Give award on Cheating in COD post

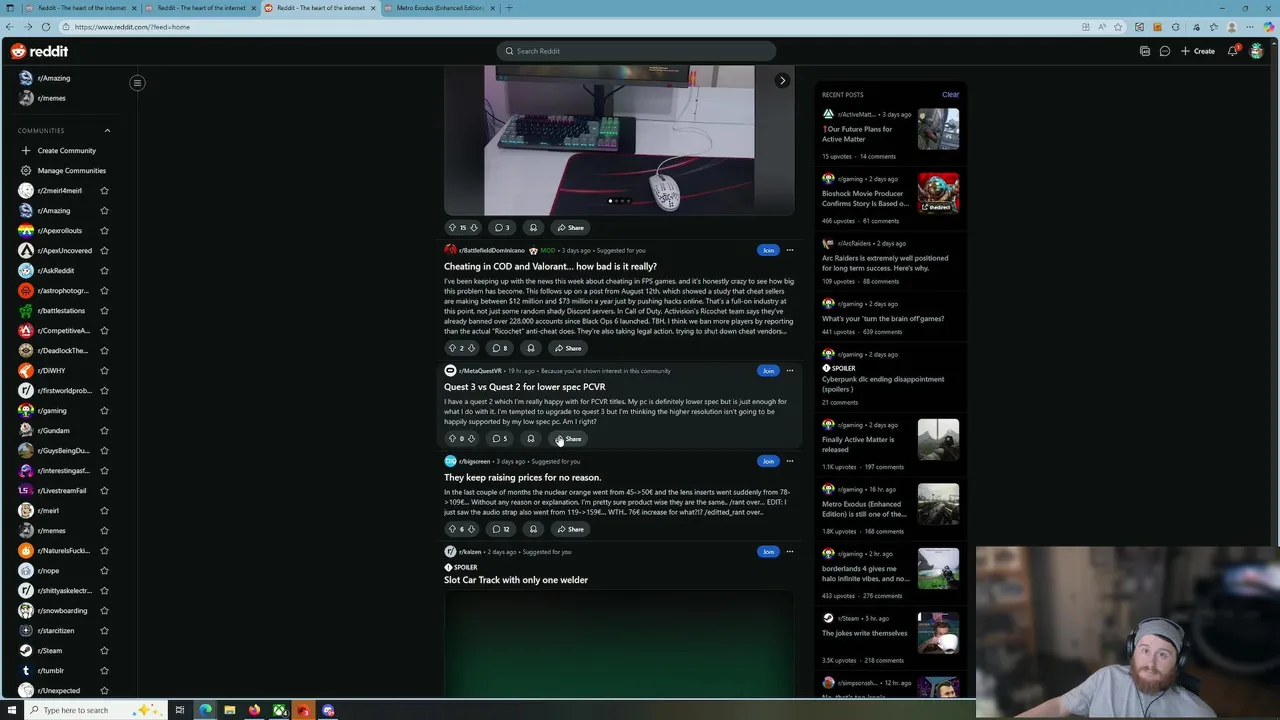click(x=531, y=348)
